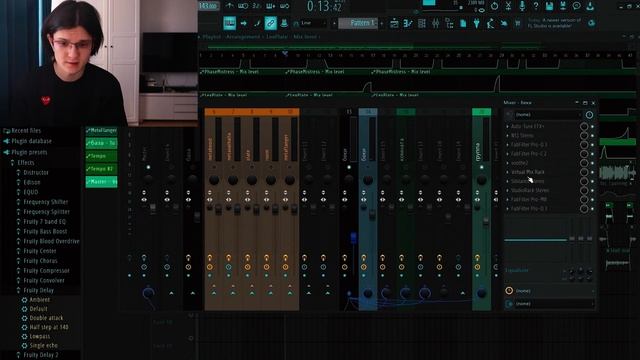The height and width of the screenshot is (360, 640).
Task: Toggle mixer effects power icon beside (none)
Action: (x=589, y=115)
